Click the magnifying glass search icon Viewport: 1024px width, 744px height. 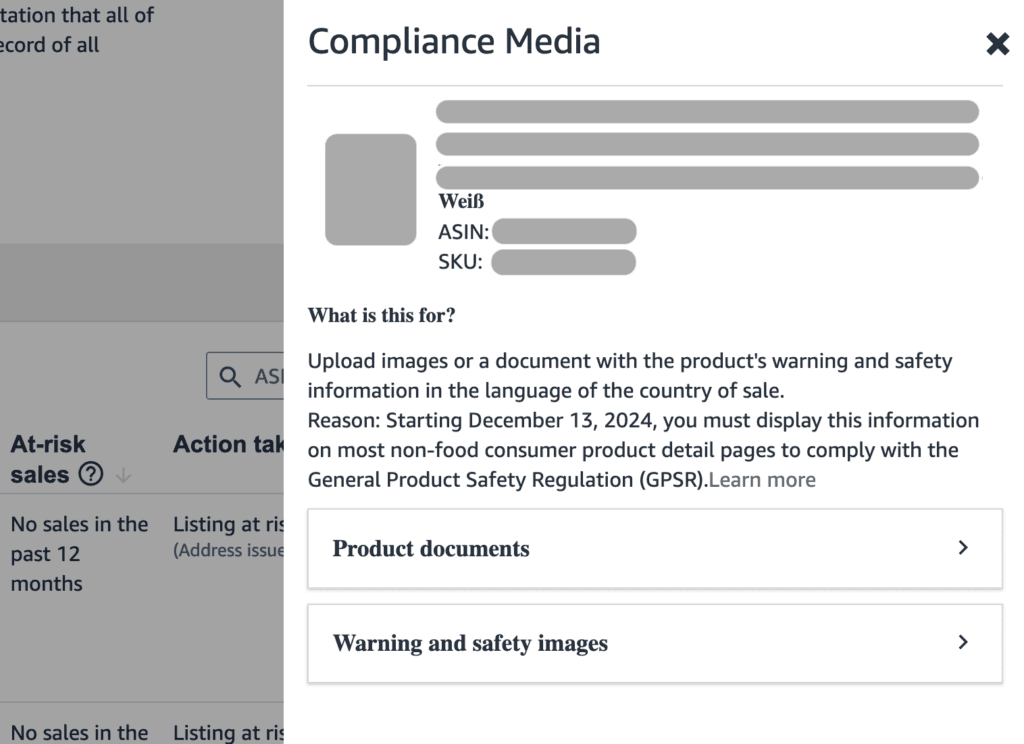click(230, 376)
